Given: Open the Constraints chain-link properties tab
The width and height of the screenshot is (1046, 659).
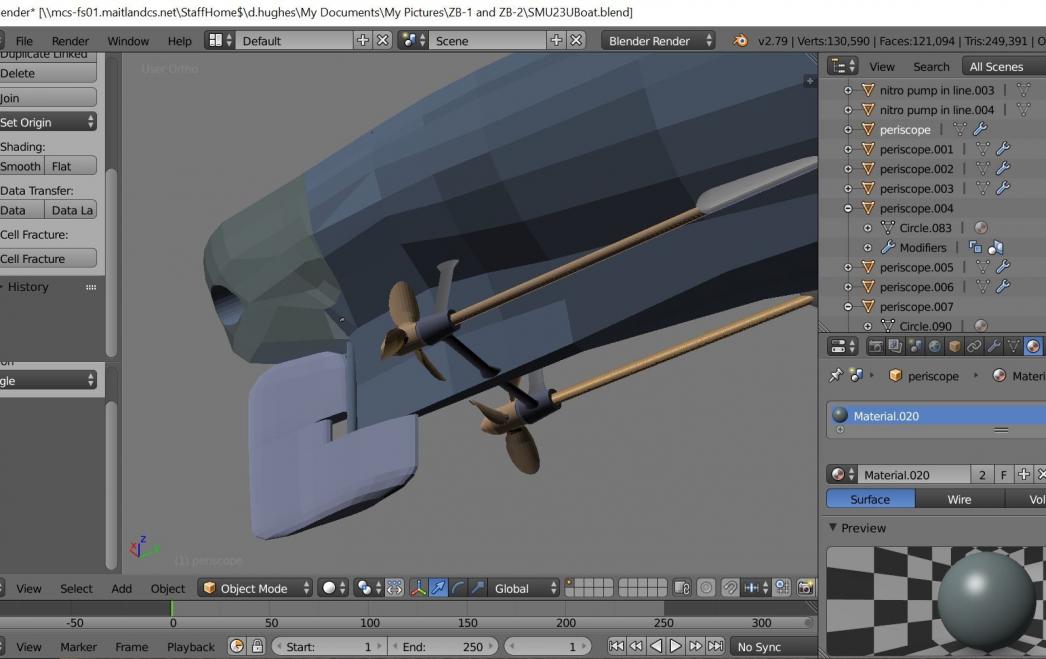Looking at the screenshot, I should tap(974, 347).
